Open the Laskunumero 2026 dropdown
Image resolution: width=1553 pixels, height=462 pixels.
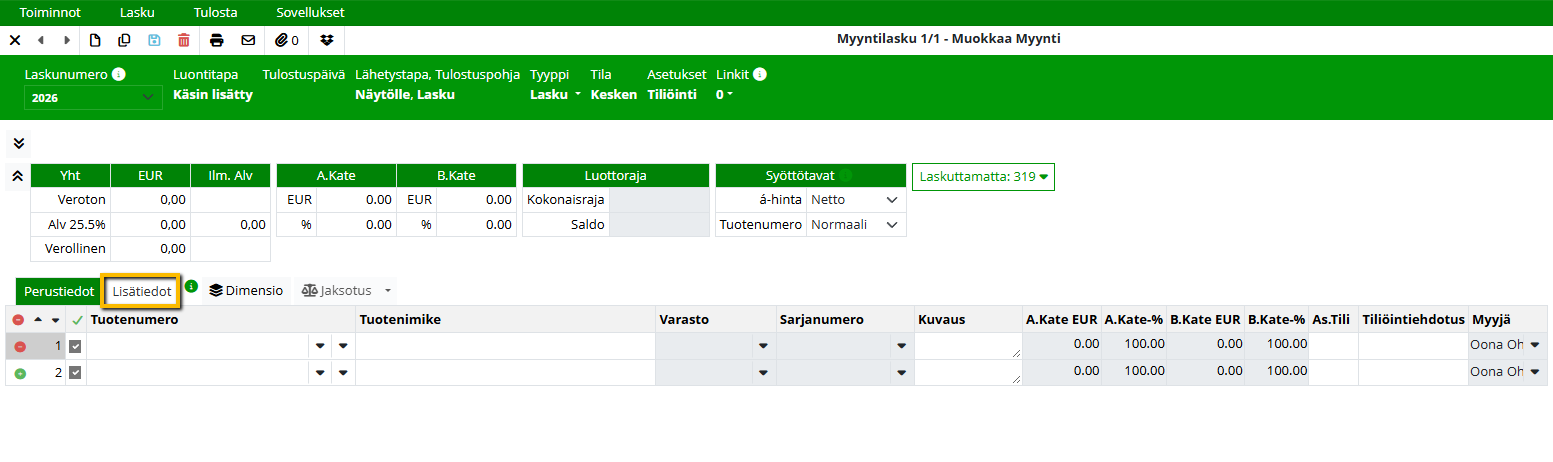(x=93, y=97)
